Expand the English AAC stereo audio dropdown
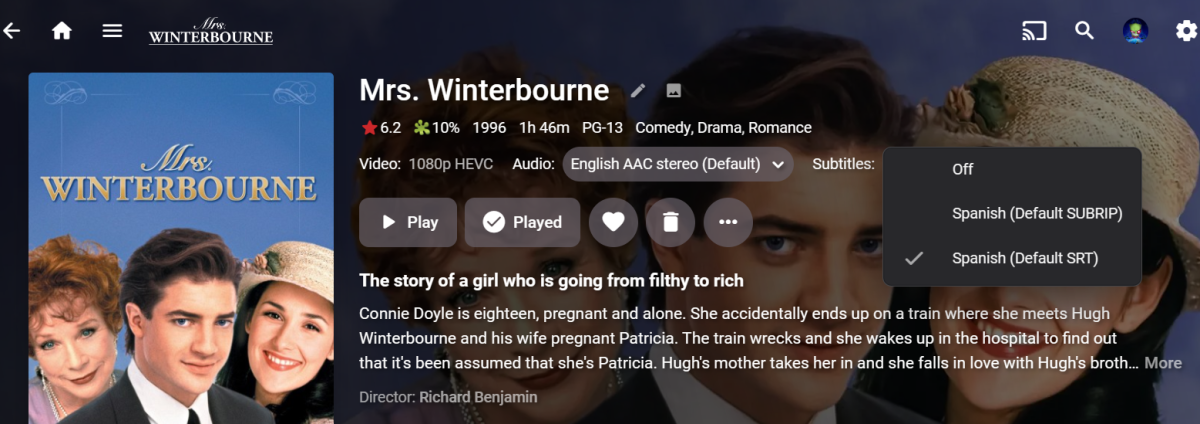 [678, 164]
